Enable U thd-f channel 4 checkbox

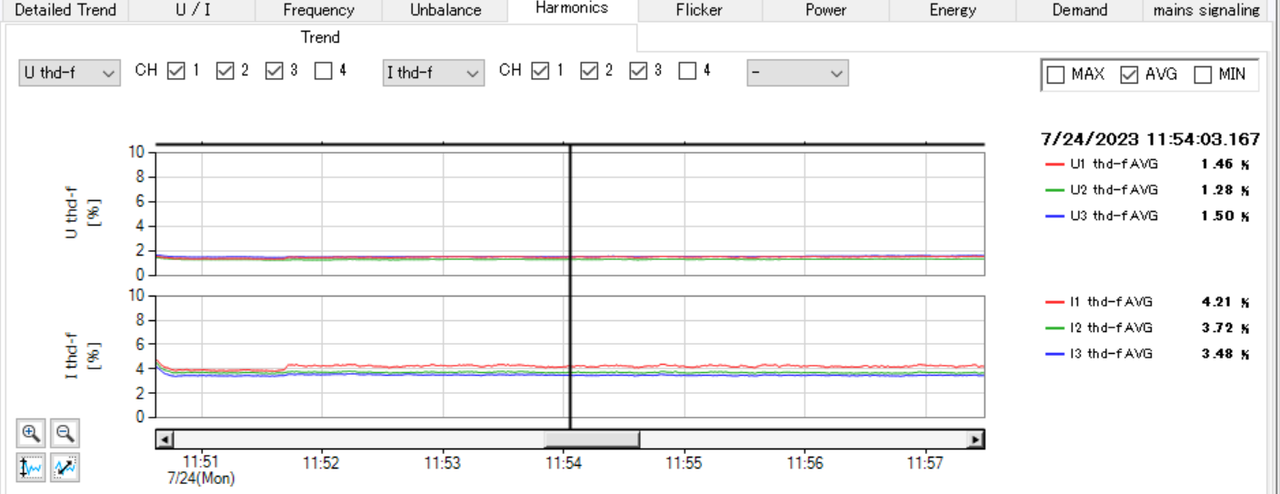tap(324, 71)
